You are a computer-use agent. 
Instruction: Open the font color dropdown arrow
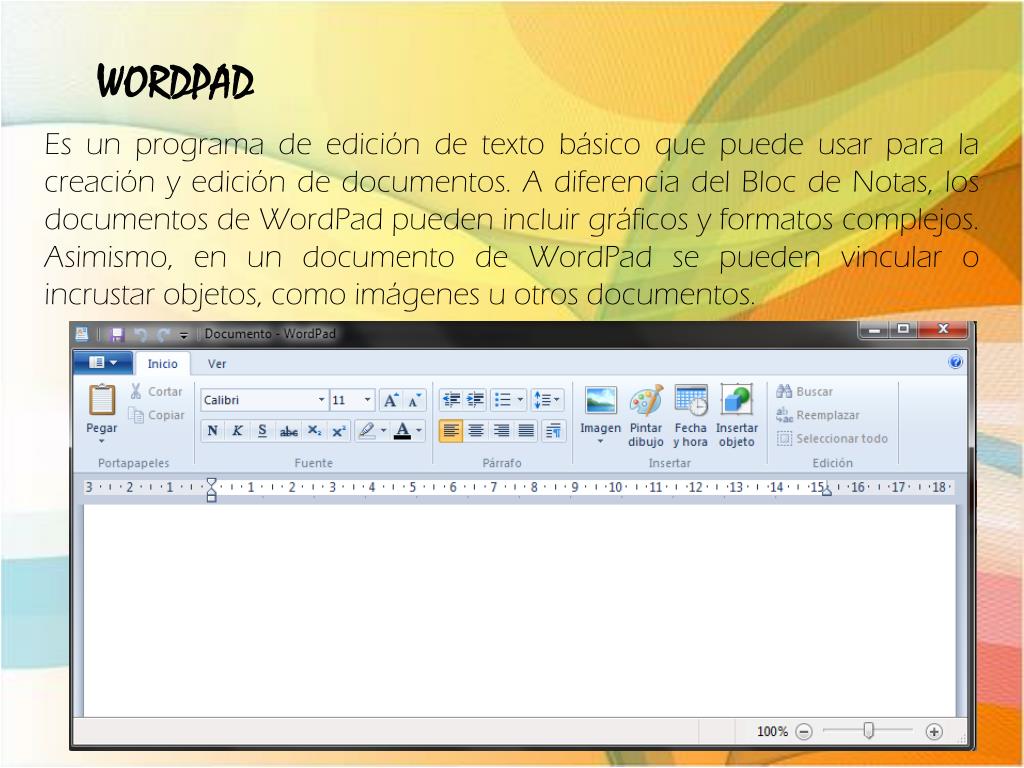(x=419, y=430)
